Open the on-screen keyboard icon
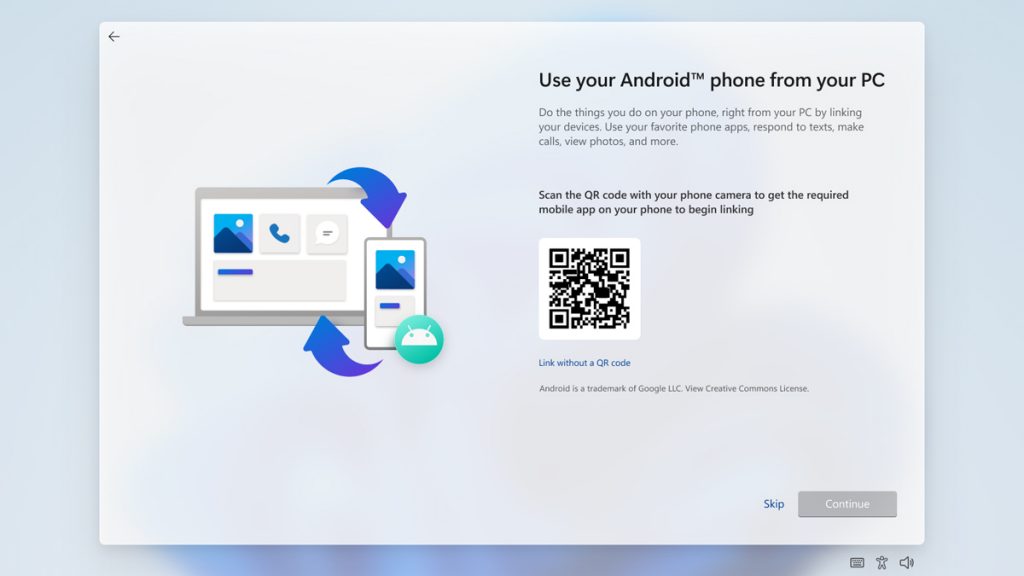Screen dimensions: 1024x576 pos(857,563)
